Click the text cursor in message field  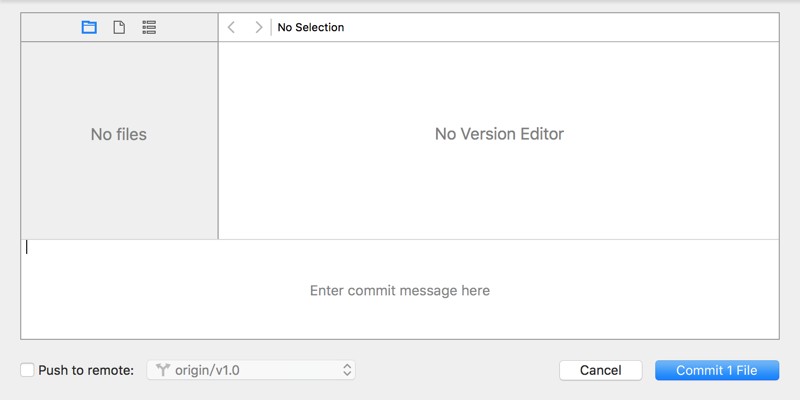coord(27,248)
